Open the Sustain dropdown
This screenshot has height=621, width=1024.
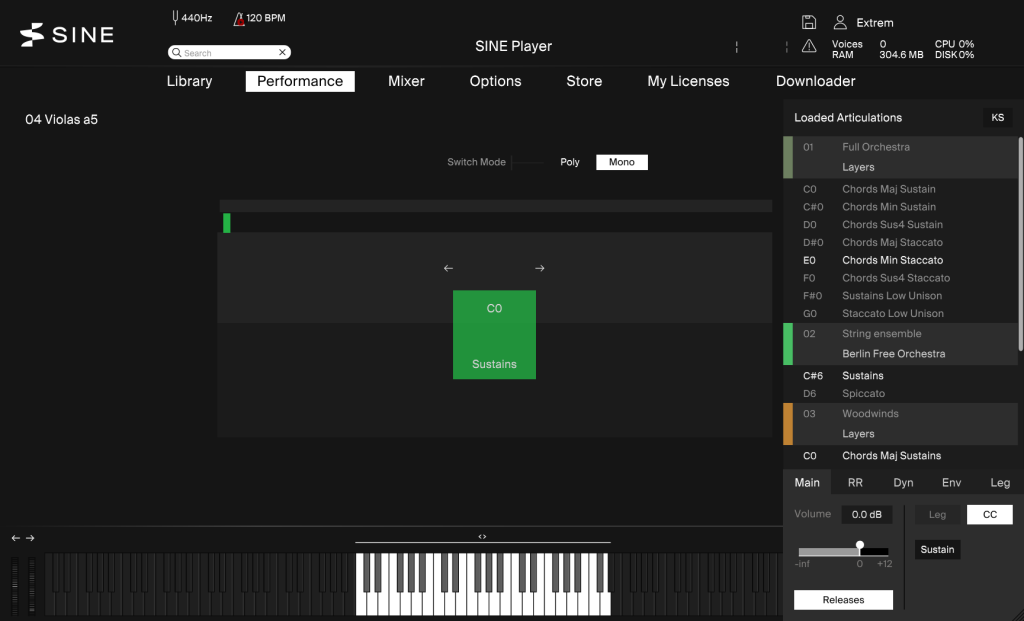click(x=937, y=549)
